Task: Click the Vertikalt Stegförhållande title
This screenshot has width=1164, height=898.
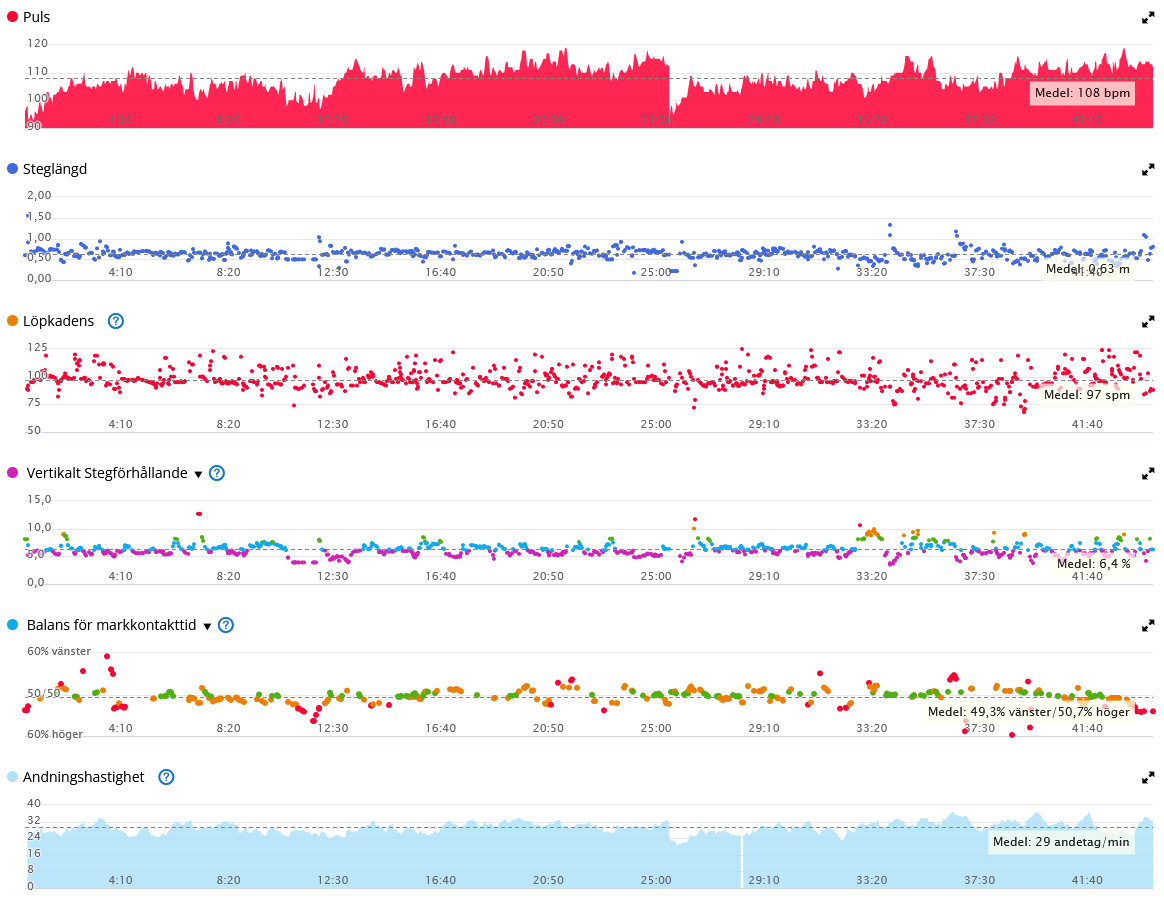Action: [x=107, y=473]
